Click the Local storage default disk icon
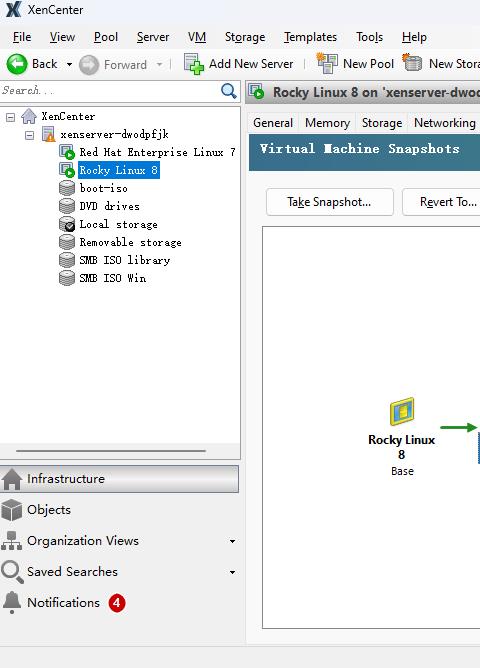The width and height of the screenshot is (480, 668). pos(67,224)
